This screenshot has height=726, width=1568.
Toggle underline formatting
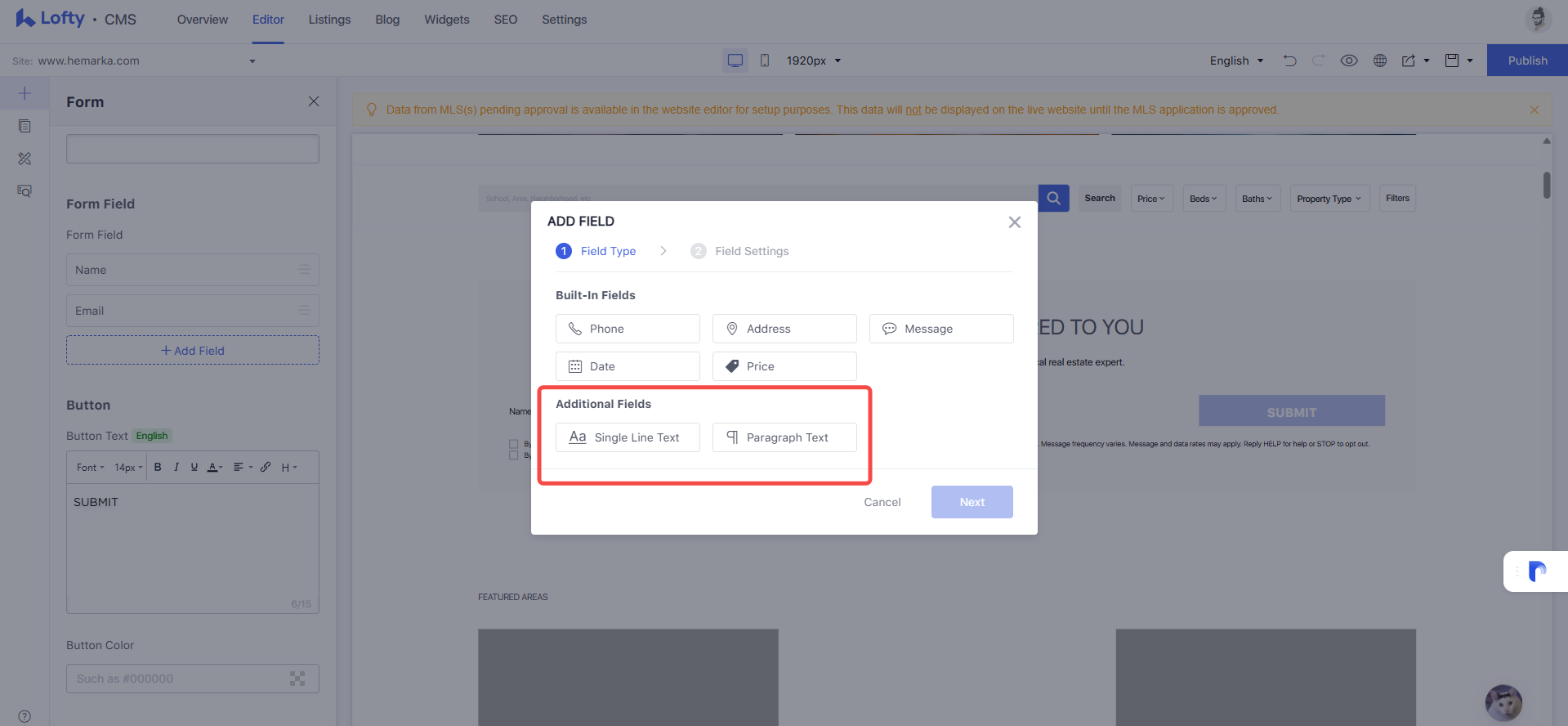point(194,467)
